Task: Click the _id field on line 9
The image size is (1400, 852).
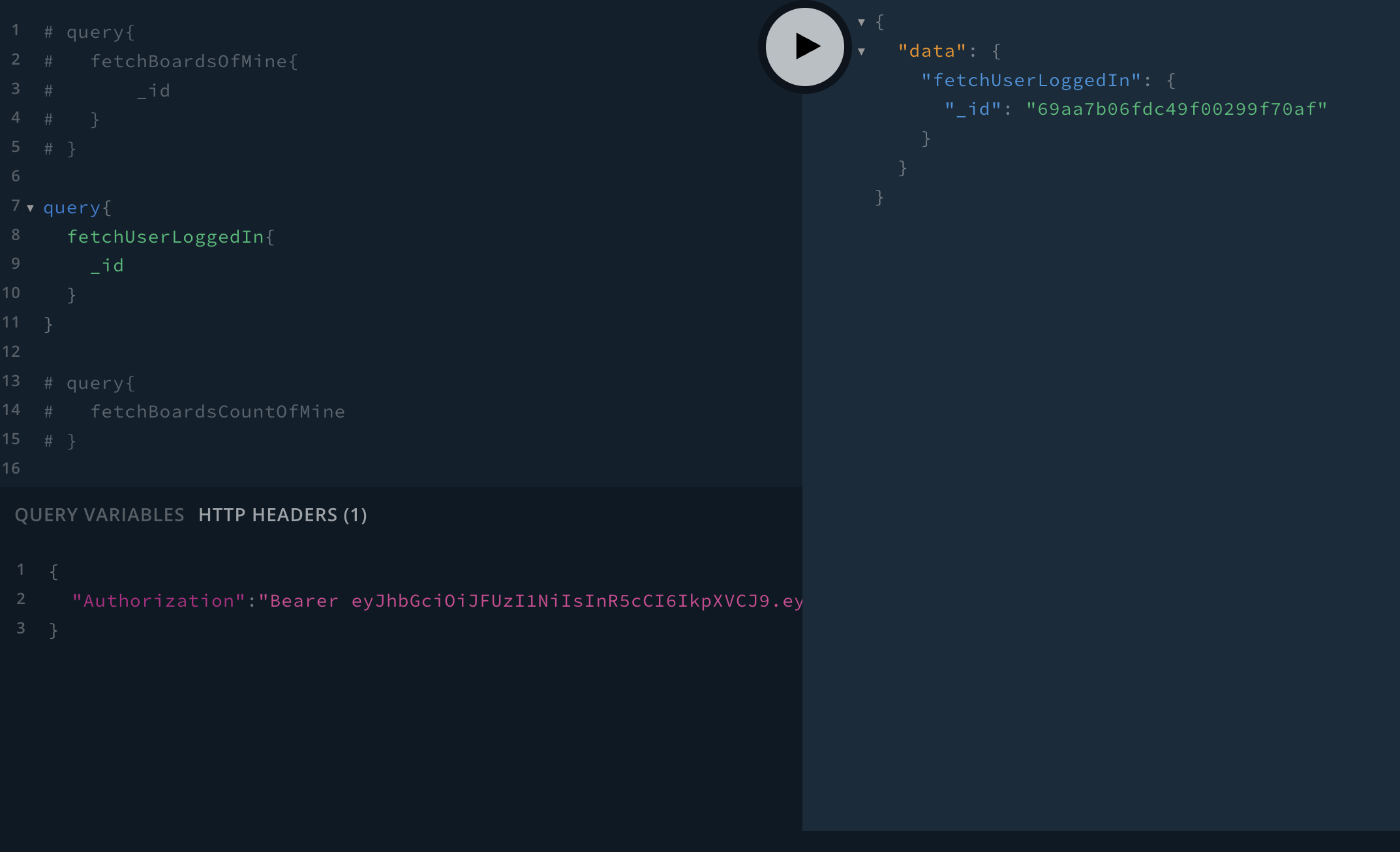Action: pos(107,266)
